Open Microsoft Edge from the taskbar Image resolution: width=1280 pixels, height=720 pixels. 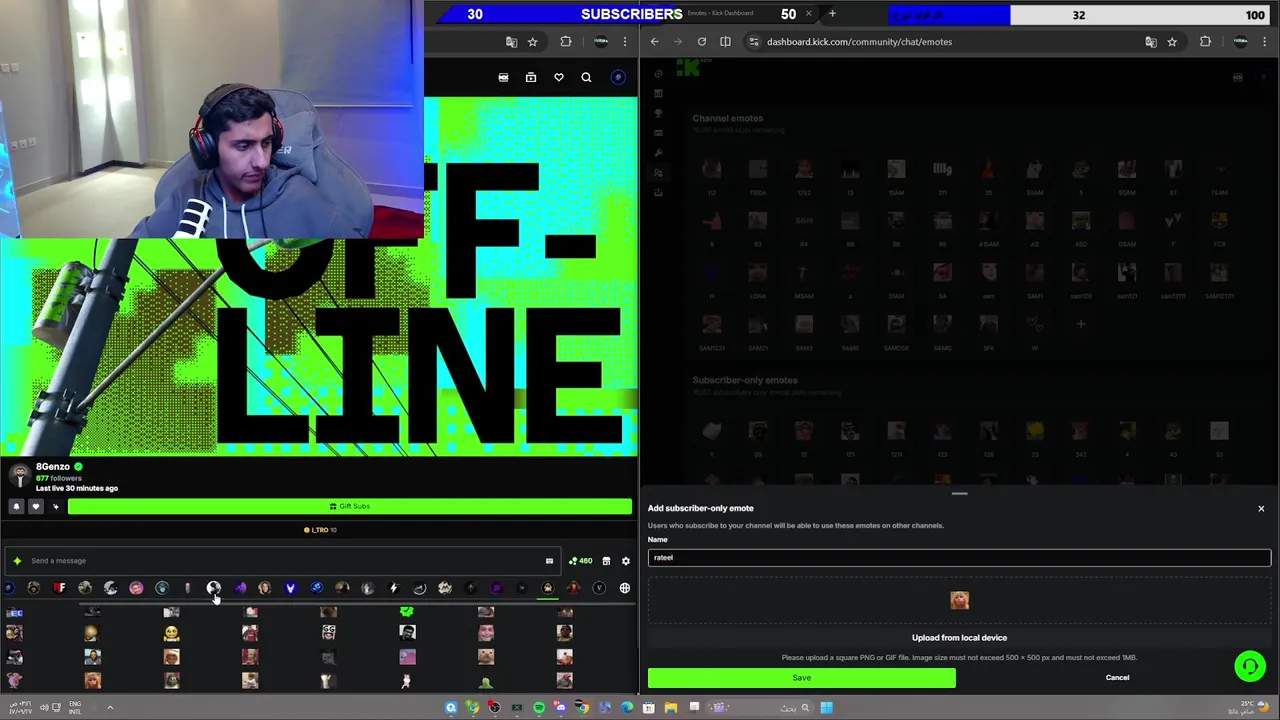coord(627,708)
